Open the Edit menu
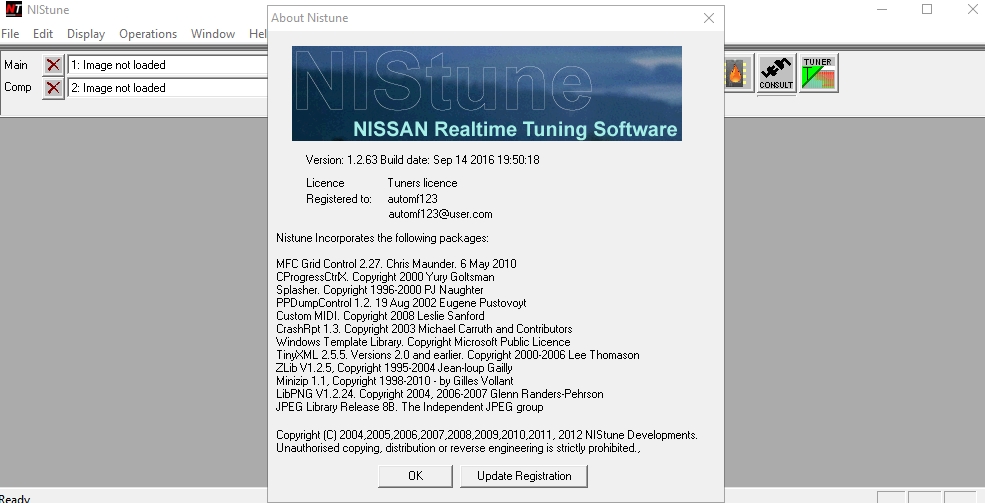 pos(43,34)
